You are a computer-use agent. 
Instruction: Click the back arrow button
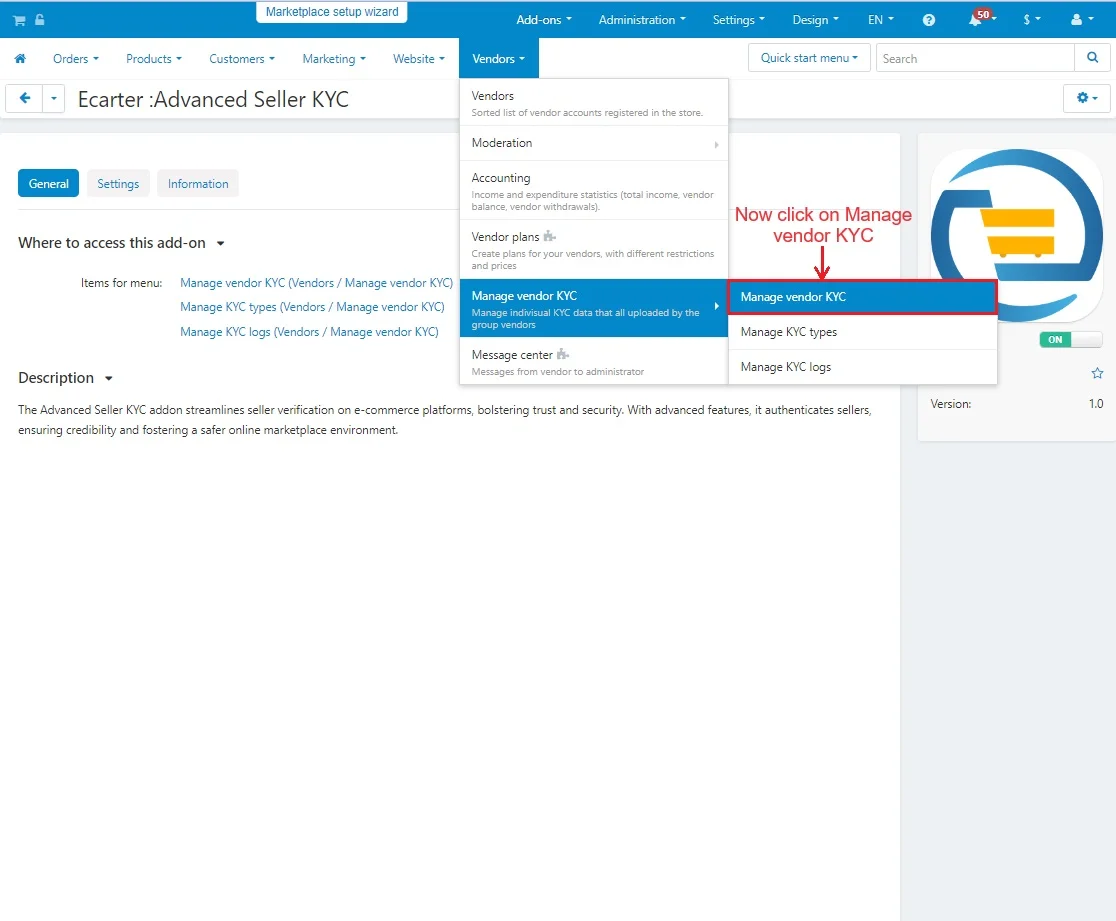click(x=25, y=98)
